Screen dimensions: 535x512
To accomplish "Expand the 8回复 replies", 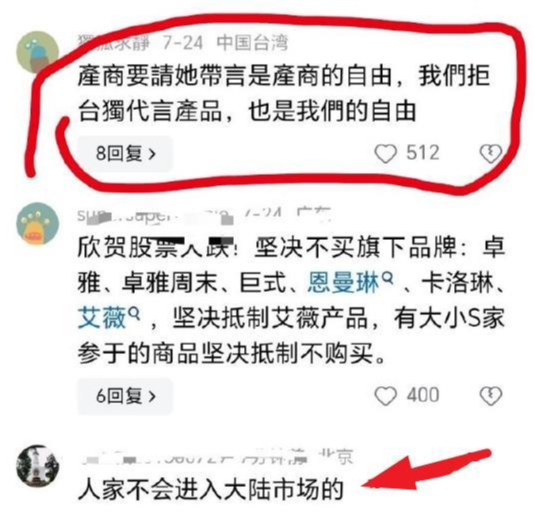I will pyautogui.click(x=125, y=153).
